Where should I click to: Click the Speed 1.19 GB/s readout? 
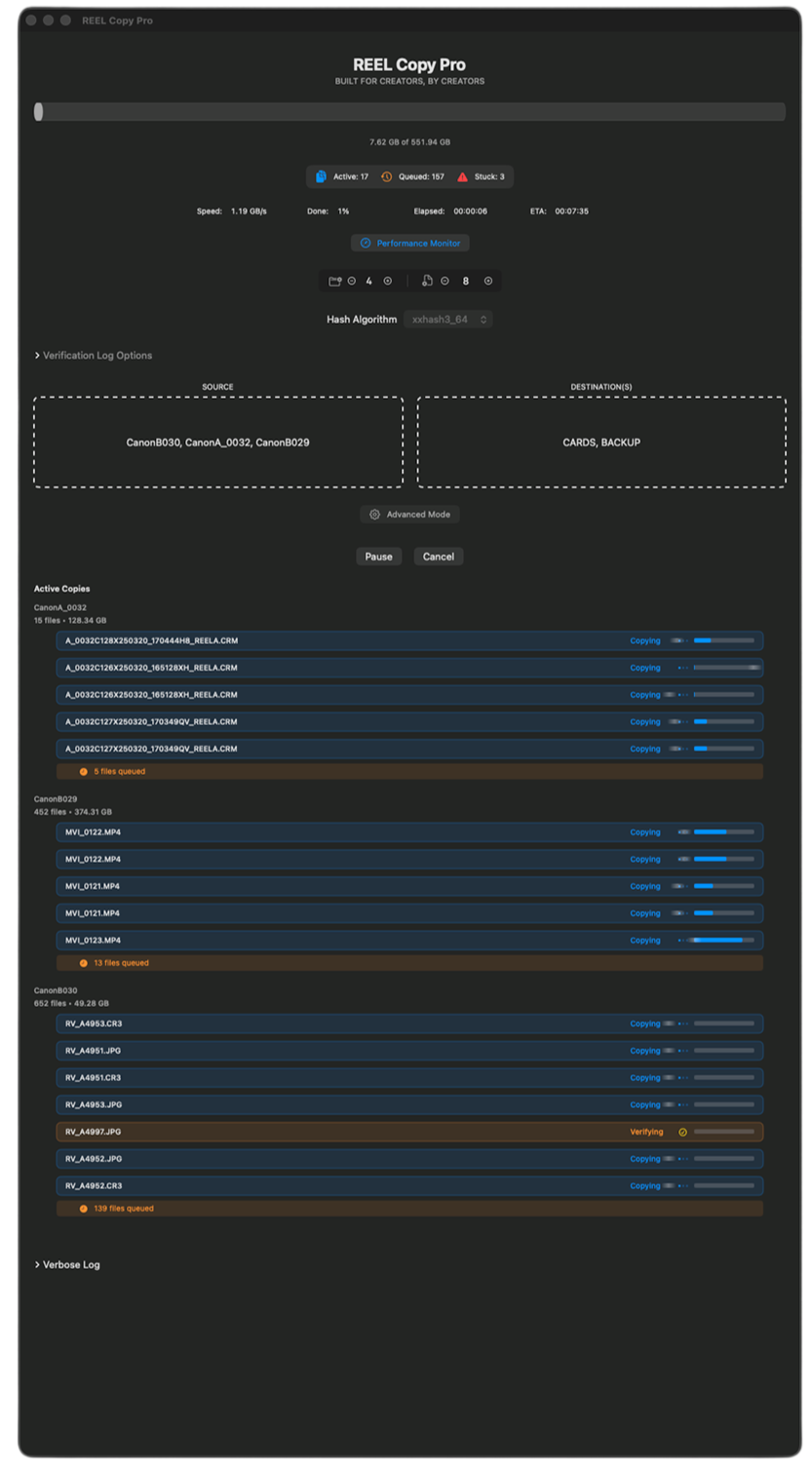click(232, 211)
